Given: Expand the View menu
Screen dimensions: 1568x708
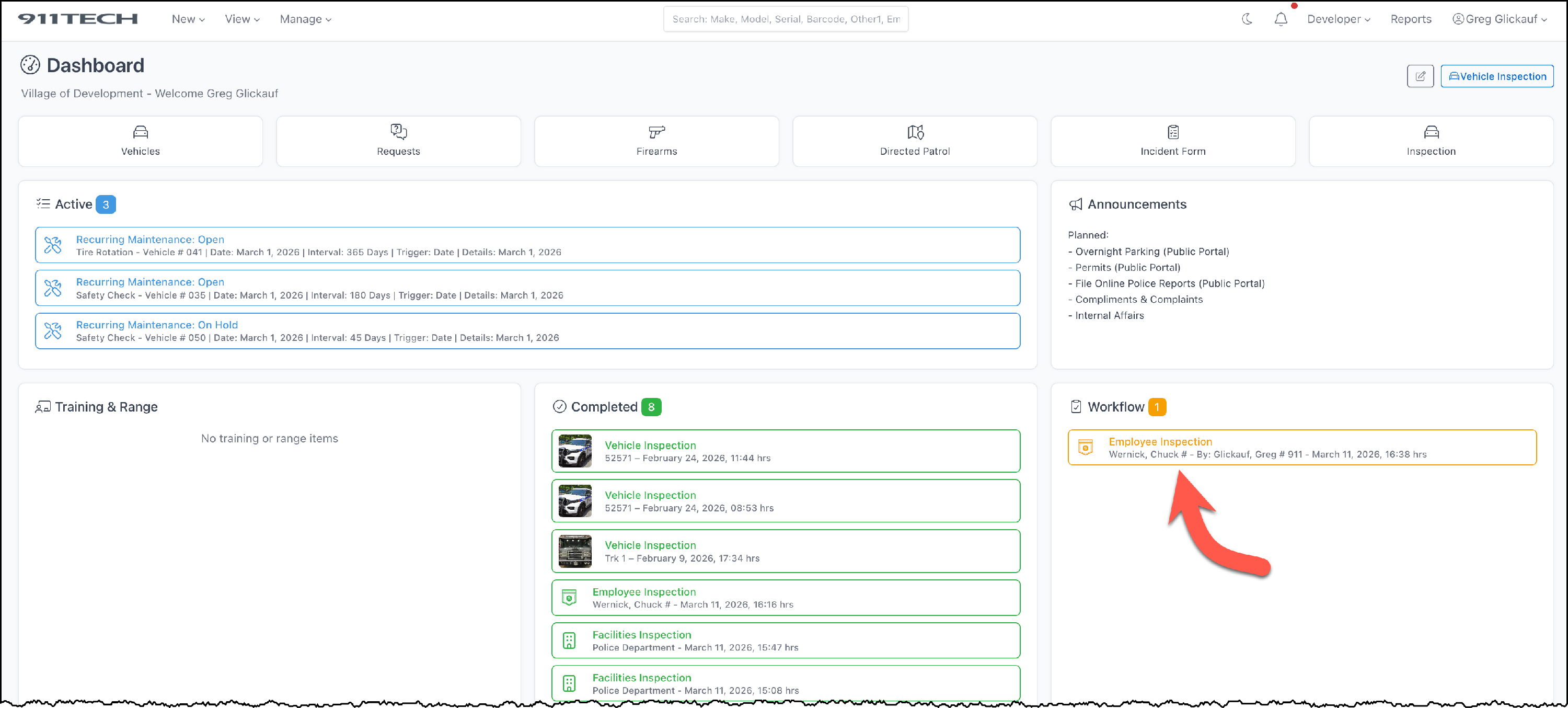Looking at the screenshot, I should click(241, 19).
